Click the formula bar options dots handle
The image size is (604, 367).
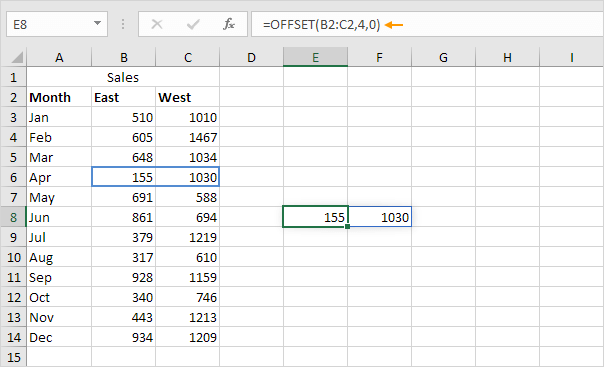tap(123, 25)
